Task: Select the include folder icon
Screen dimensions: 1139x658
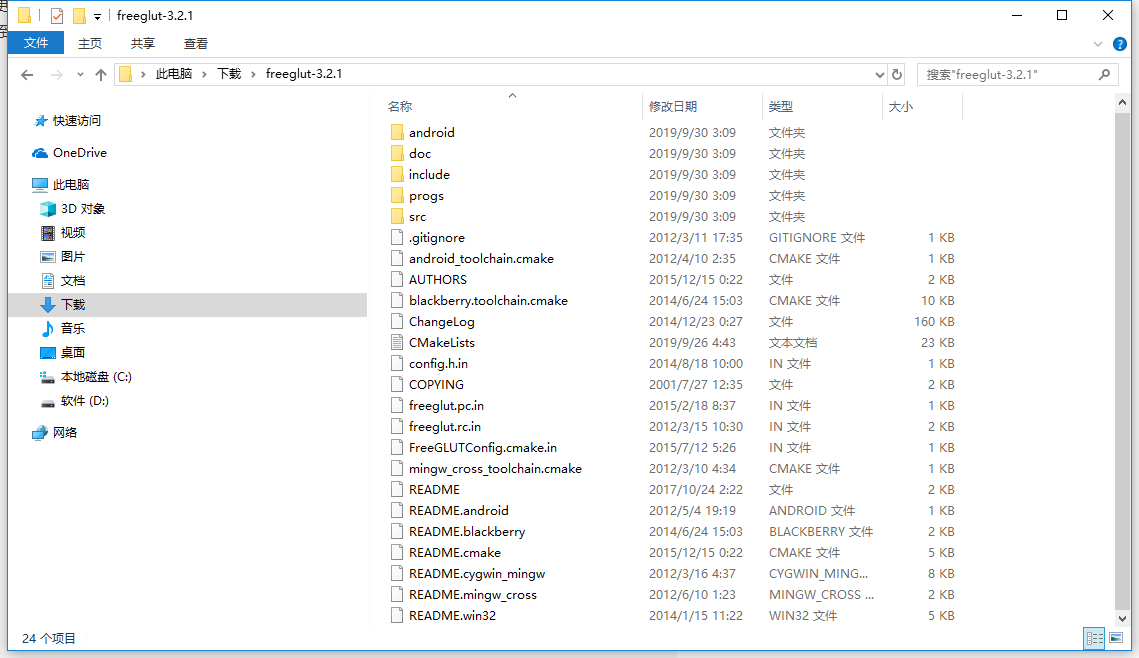Action: [x=397, y=174]
